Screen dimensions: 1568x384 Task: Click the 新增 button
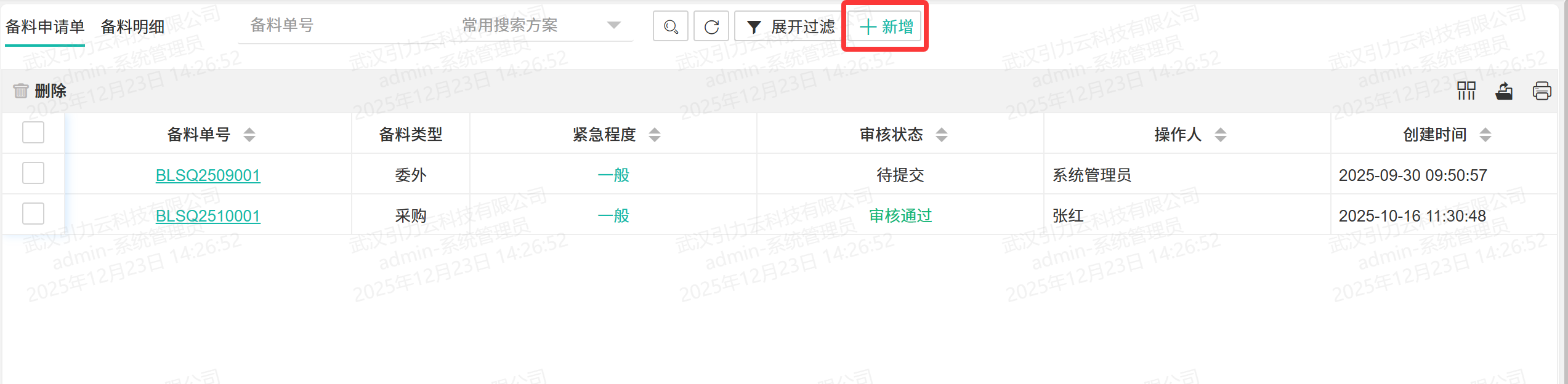(886, 26)
